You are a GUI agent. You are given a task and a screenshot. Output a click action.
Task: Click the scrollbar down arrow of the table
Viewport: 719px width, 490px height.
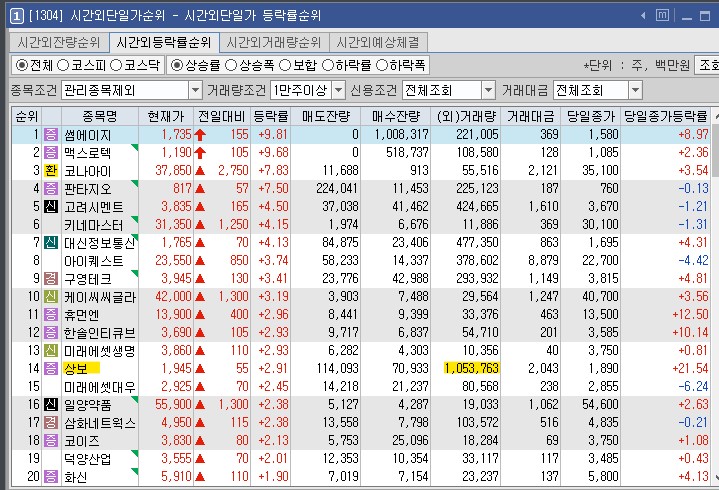[715, 476]
